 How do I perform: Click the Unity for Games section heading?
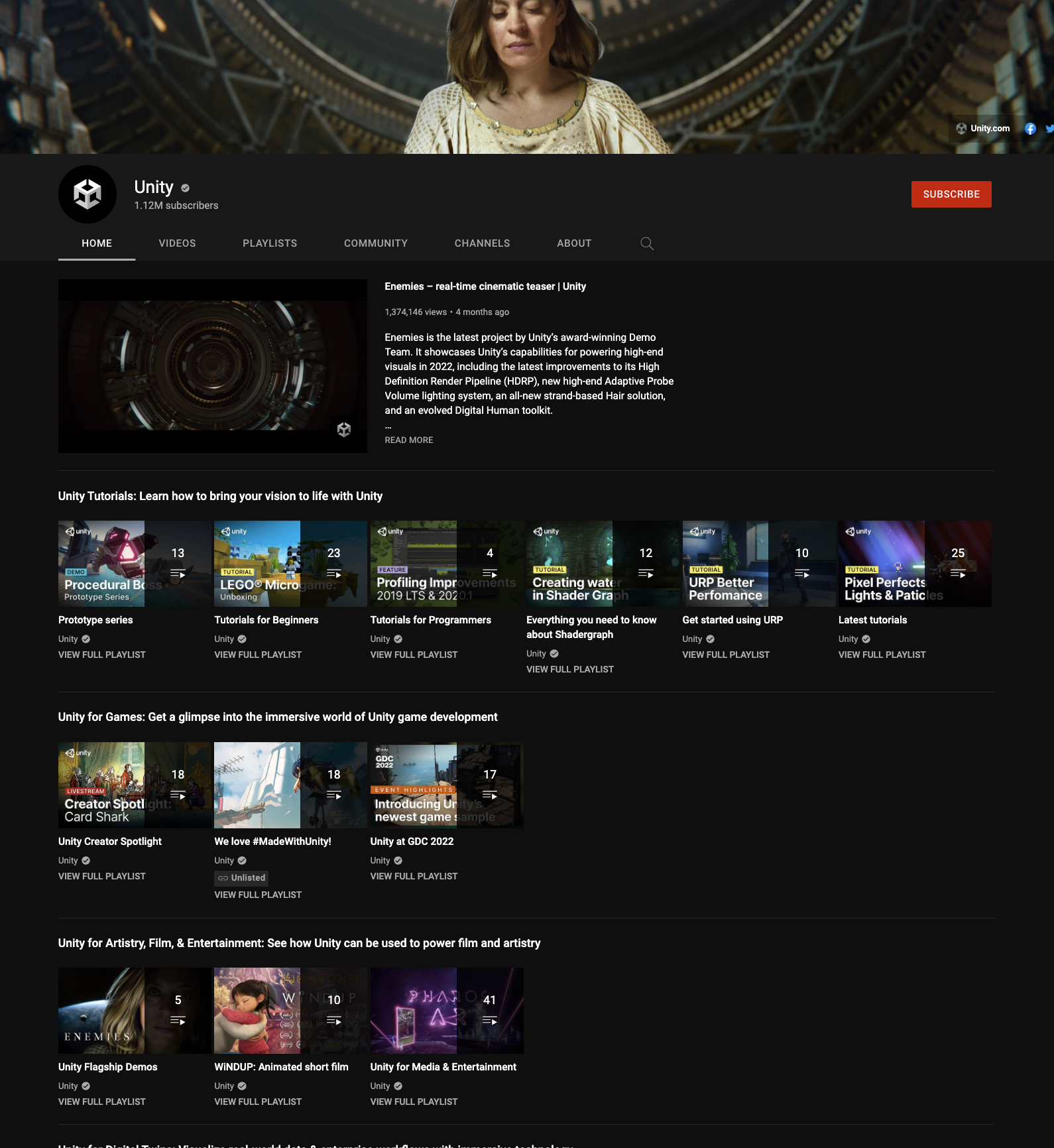tap(278, 717)
